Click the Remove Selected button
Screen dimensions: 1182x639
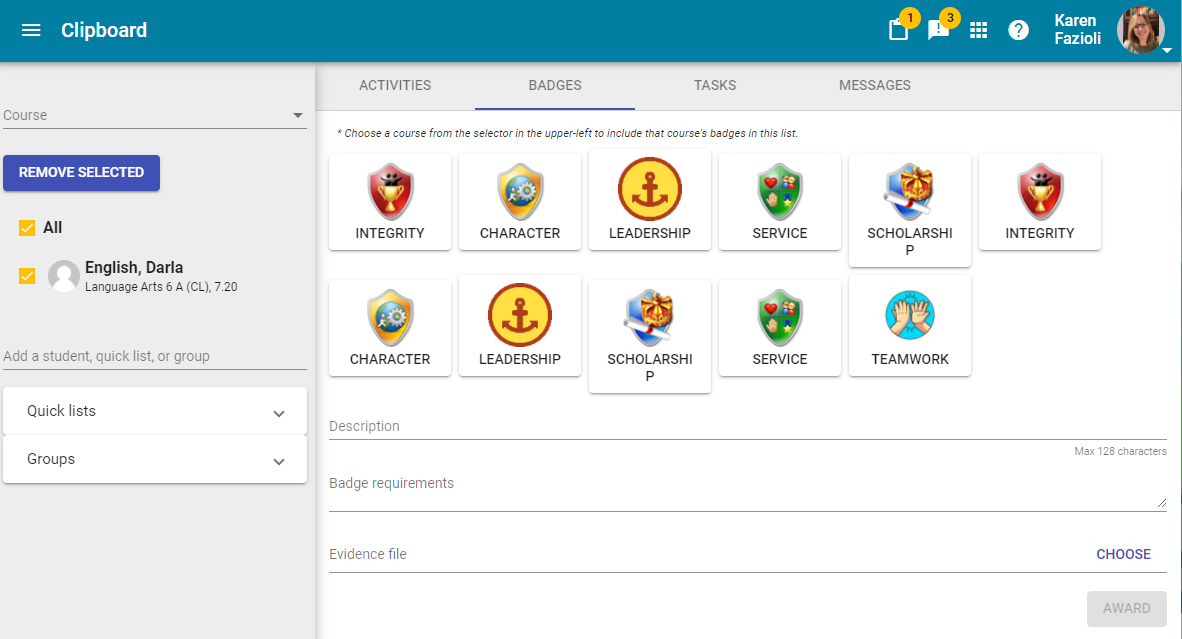click(x=81, y=173)
